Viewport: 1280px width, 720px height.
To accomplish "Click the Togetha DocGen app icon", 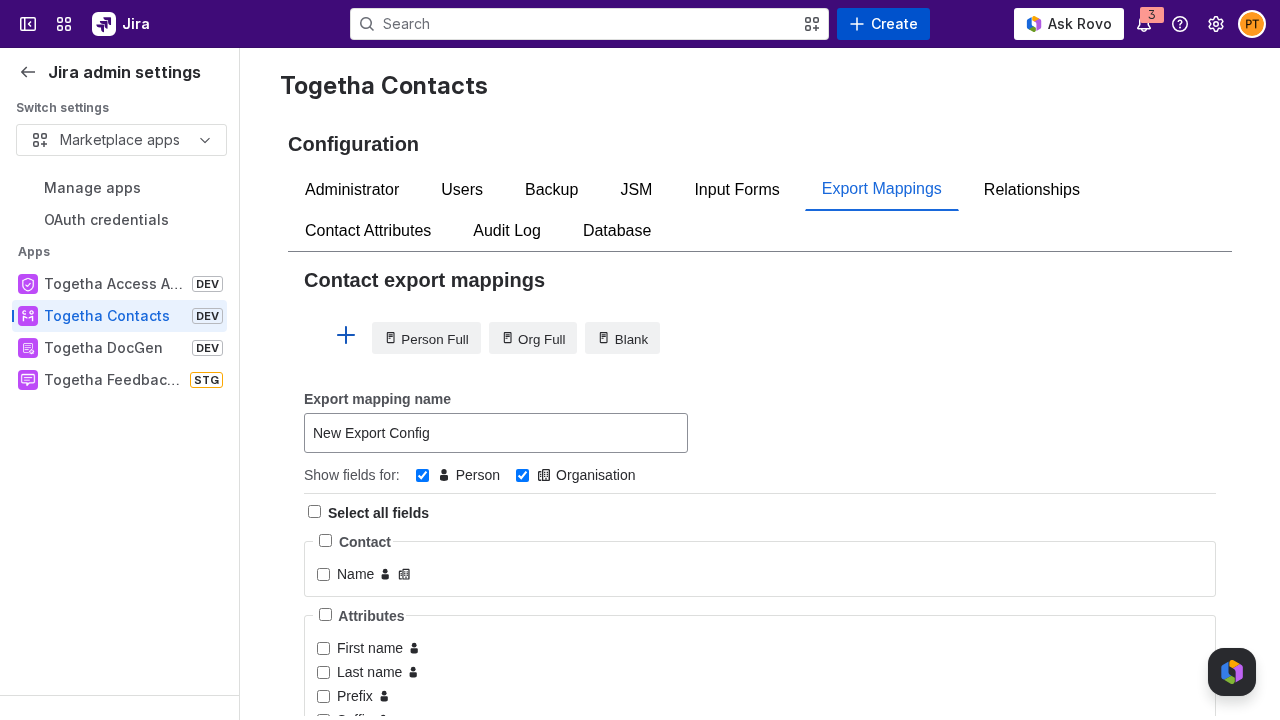I will click(28, 348).
